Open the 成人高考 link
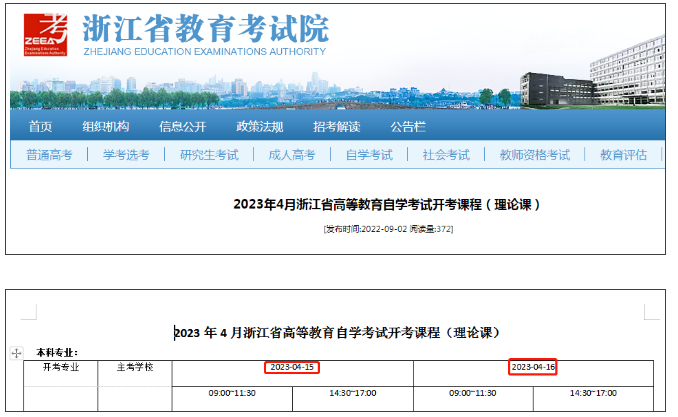This screenshot has height=417, width=678. click(292, 154)
